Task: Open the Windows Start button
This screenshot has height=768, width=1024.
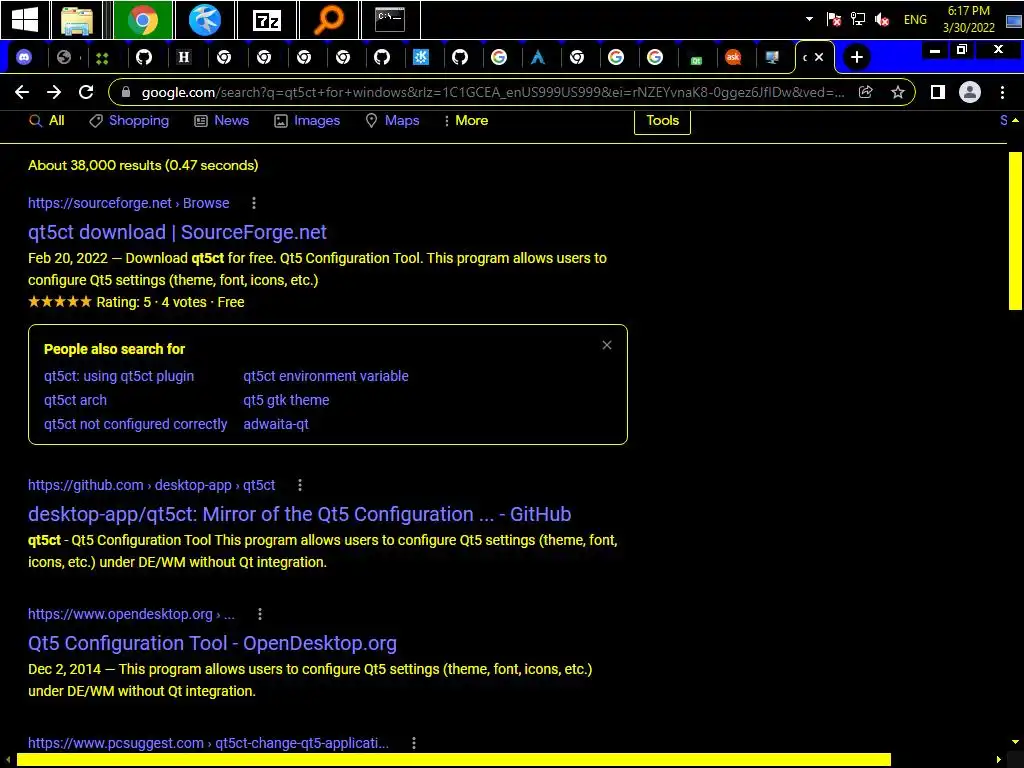Action: [25, 20]
